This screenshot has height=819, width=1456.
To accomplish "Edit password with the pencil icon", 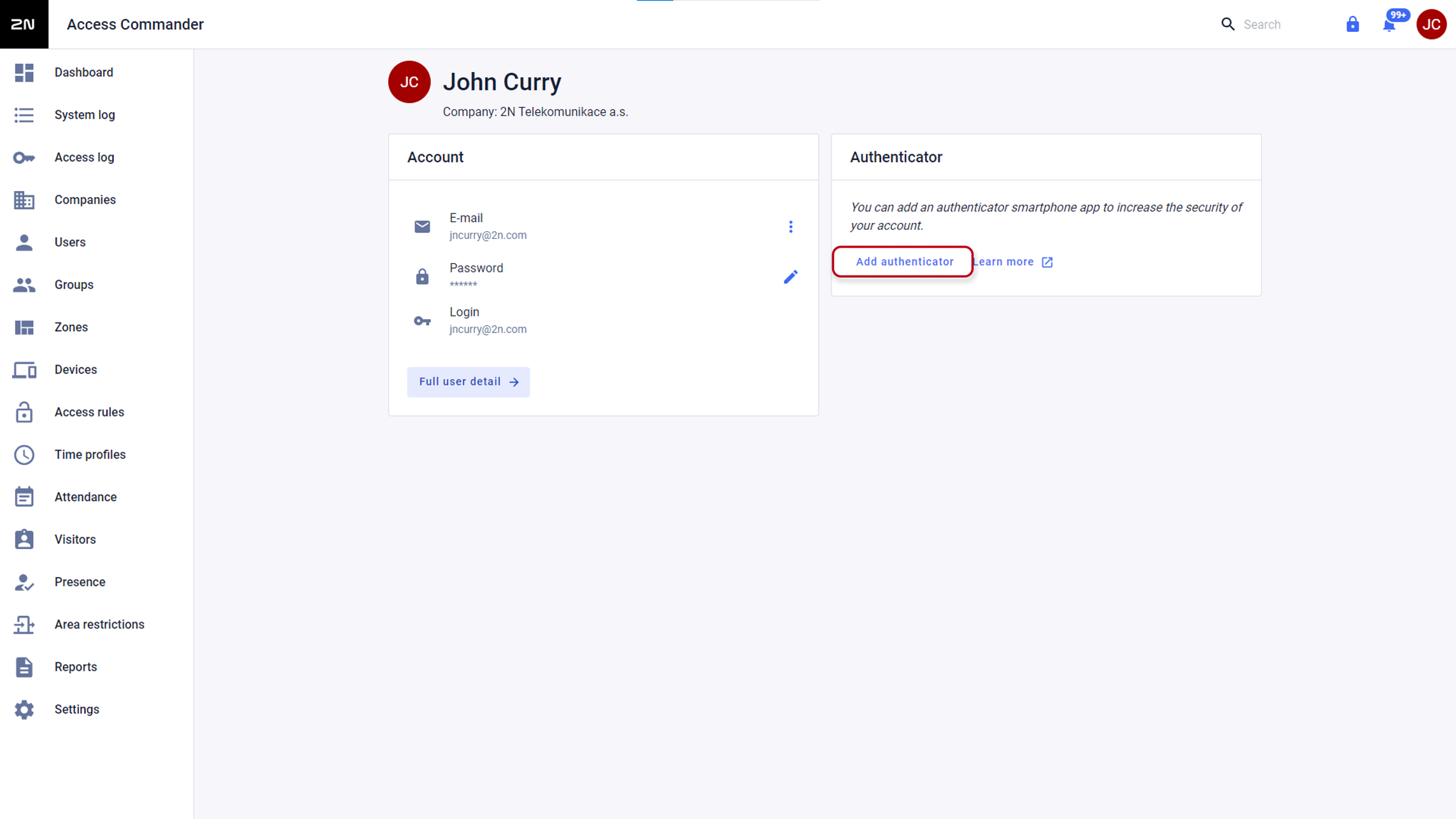I will tap(790, 276).
